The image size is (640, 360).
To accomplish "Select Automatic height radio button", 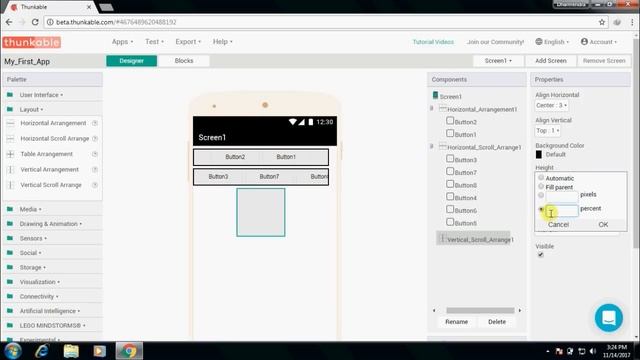I will point(541,178).
